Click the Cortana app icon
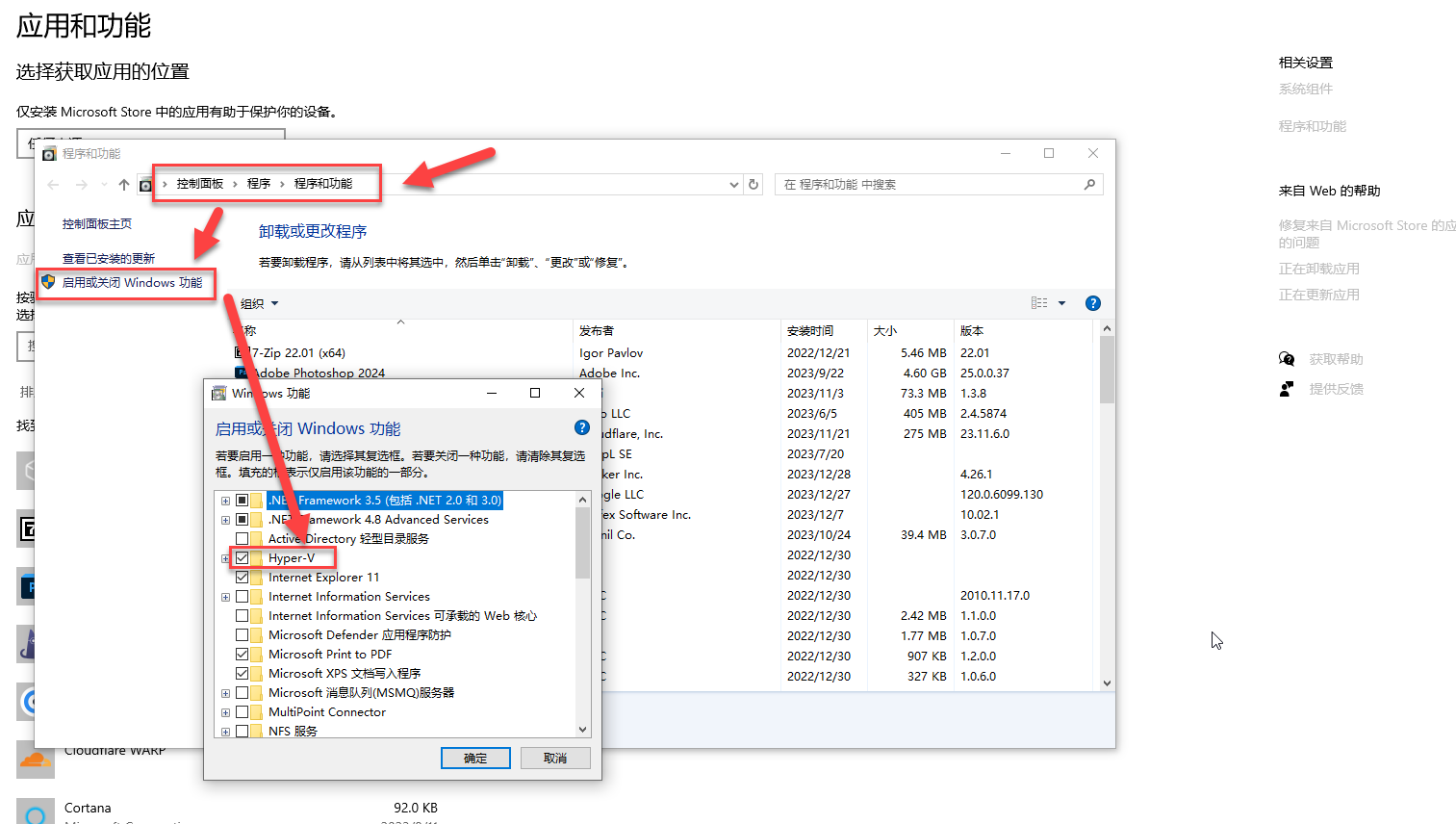The height and width of the screenshot is (824, 1456). coord(36,813)
